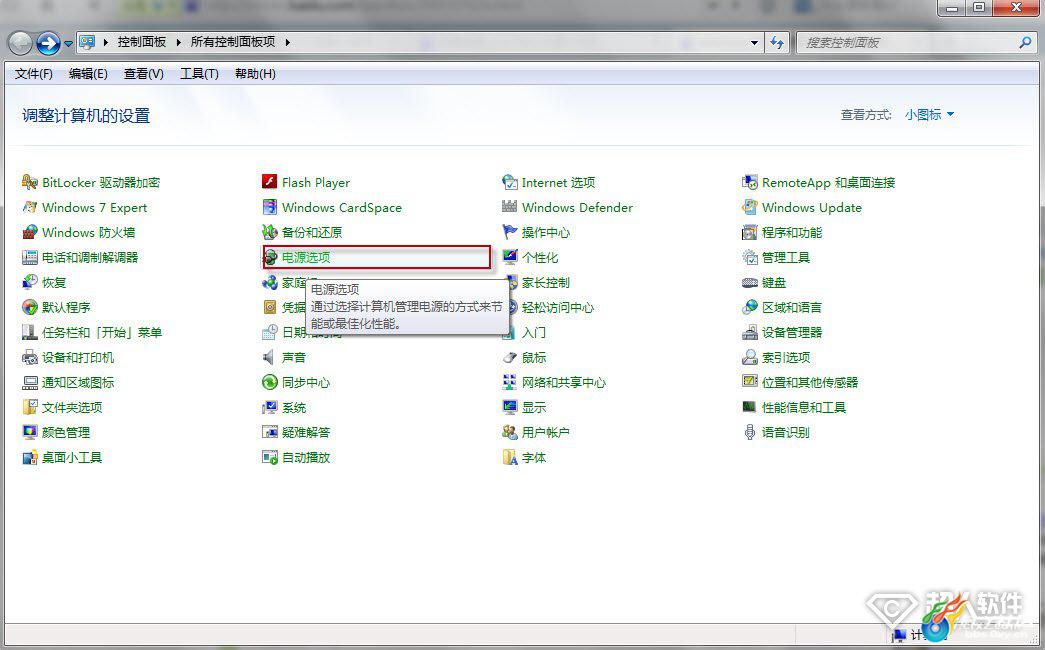1045x650 pixels.
Task: Open the 区域和语言 link
Action: coord(792,307)
